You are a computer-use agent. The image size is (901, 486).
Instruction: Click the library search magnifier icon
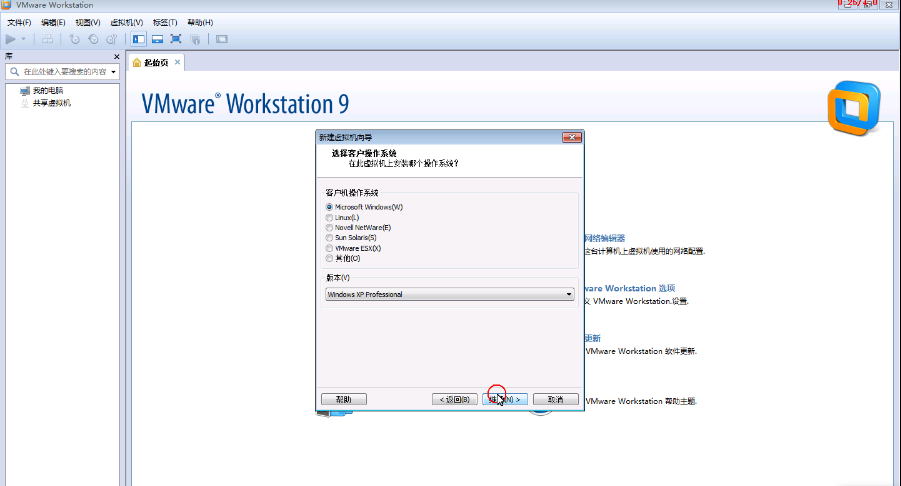[14, 72]
